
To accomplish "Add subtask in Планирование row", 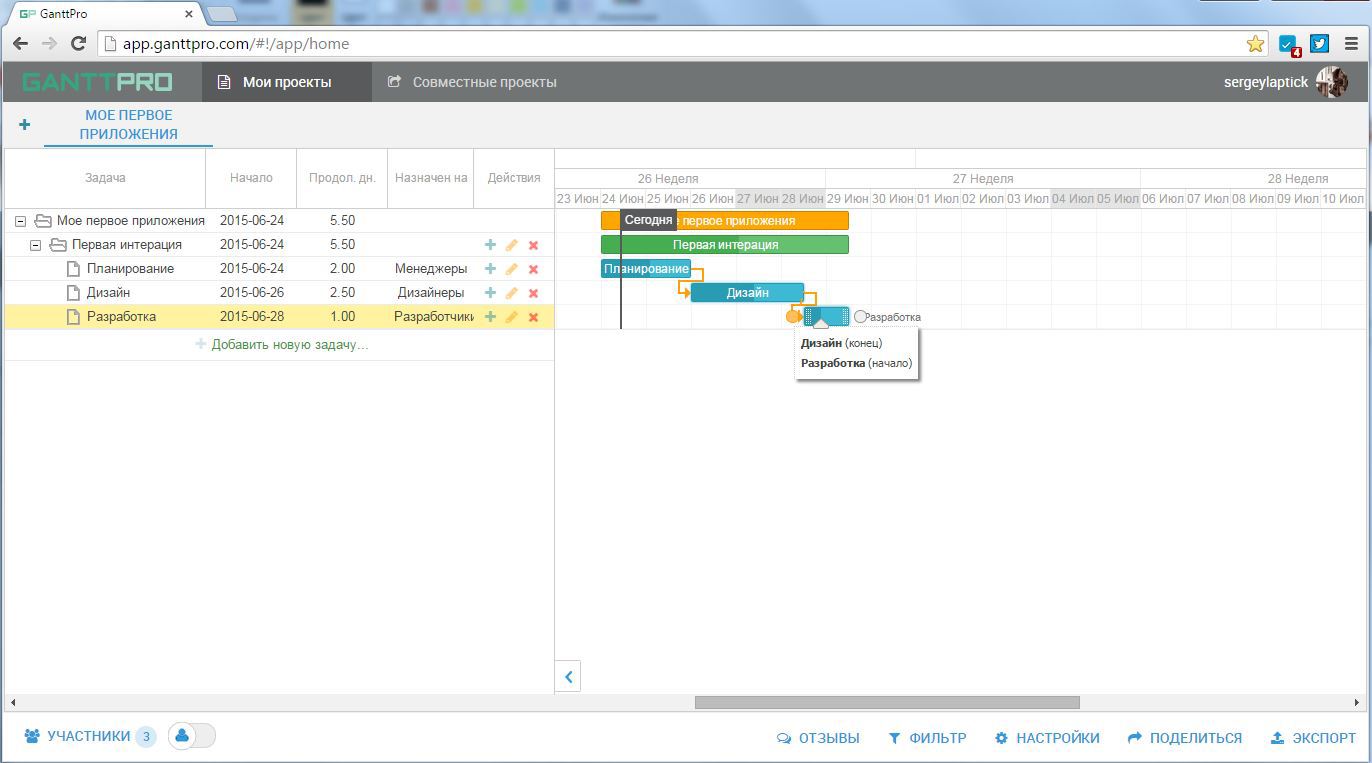I will pos(490,269).
